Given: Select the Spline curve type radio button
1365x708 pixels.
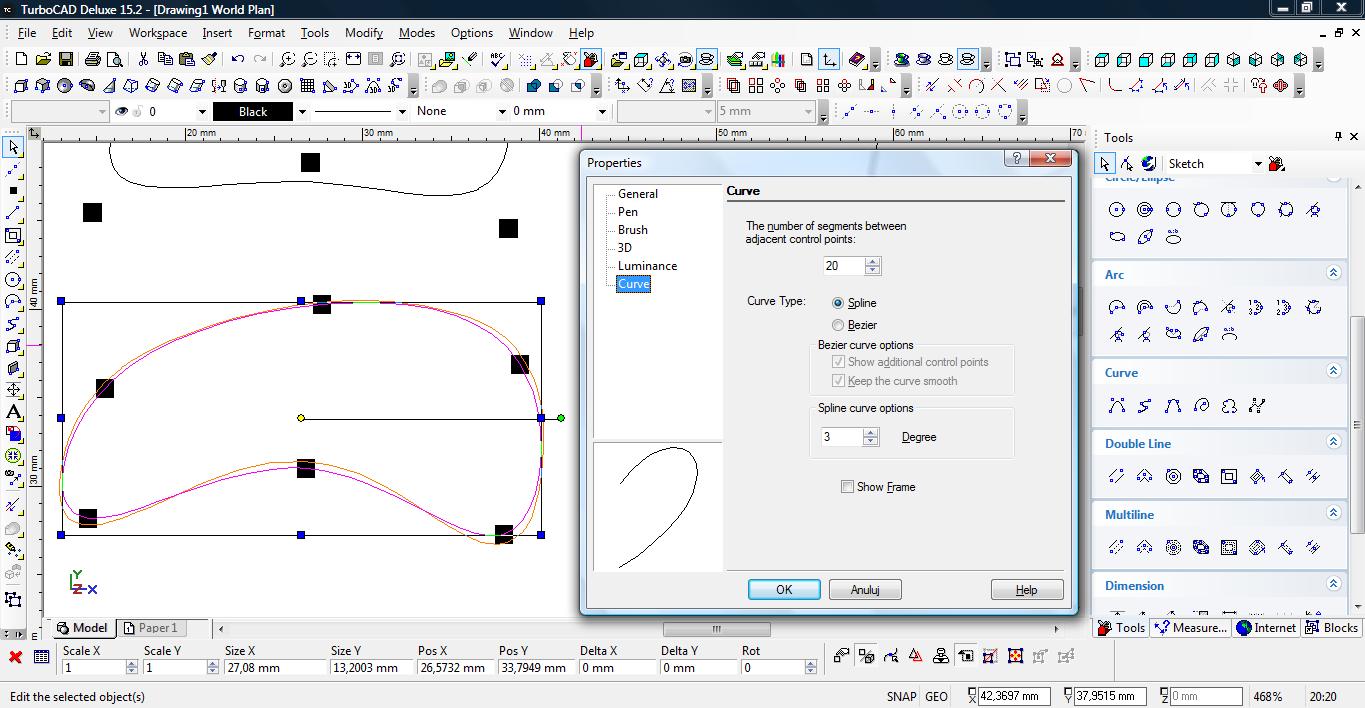Looking at the screenshot, I should (838, 303).
